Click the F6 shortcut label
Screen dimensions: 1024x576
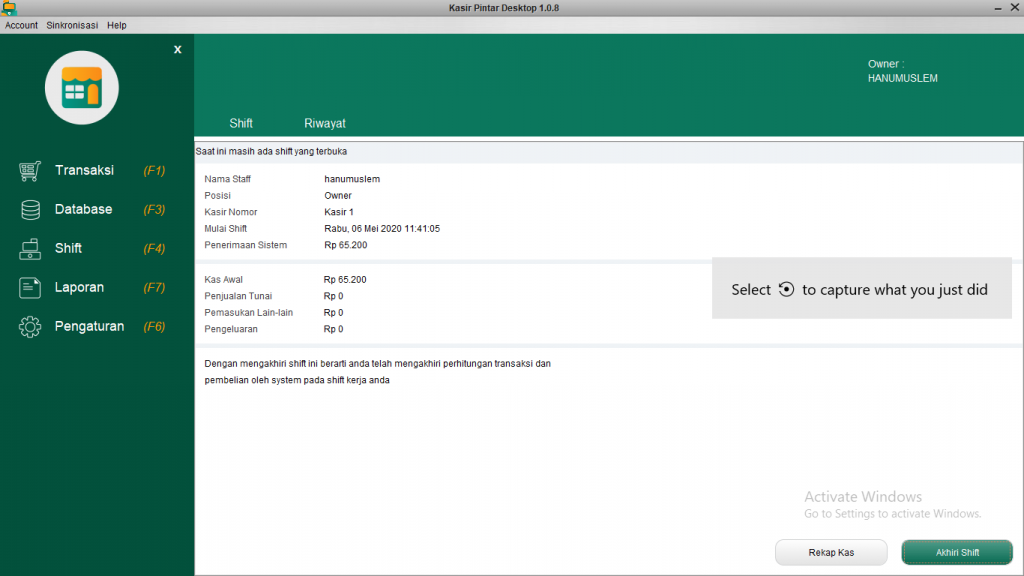(x=154, y=327)
